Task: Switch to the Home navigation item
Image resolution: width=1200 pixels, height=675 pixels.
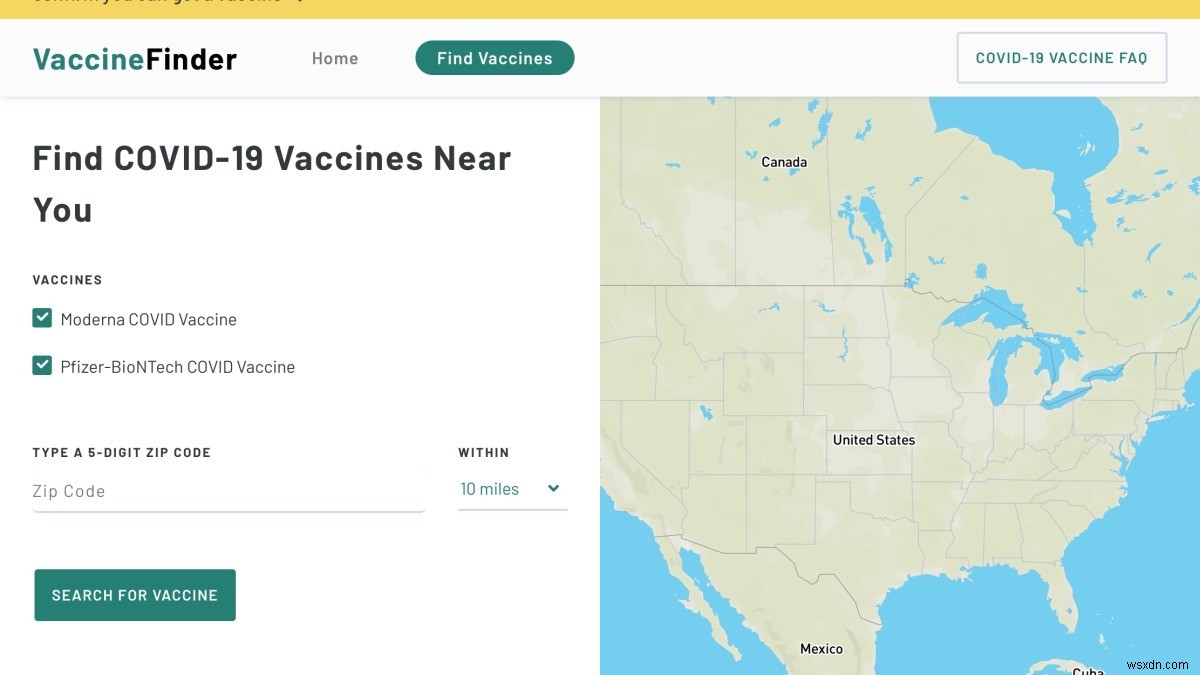Action: coord(335,58)
